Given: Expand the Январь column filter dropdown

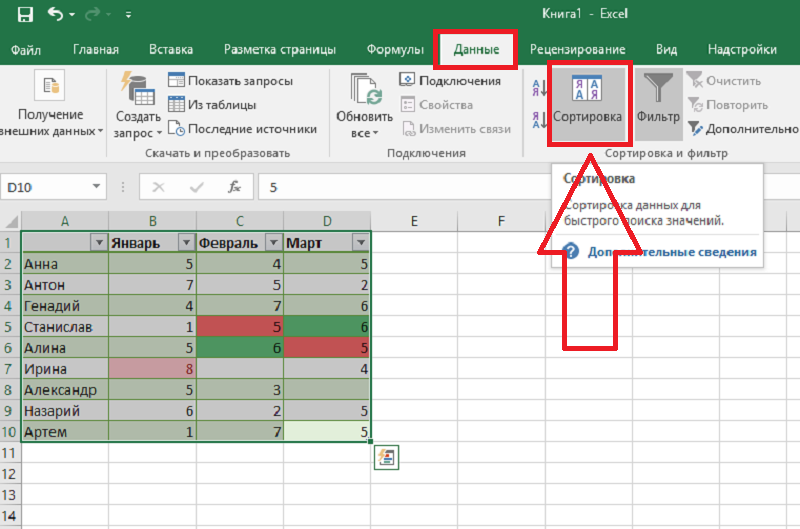Looking at the screenshot, I should (x=185, y=243).
